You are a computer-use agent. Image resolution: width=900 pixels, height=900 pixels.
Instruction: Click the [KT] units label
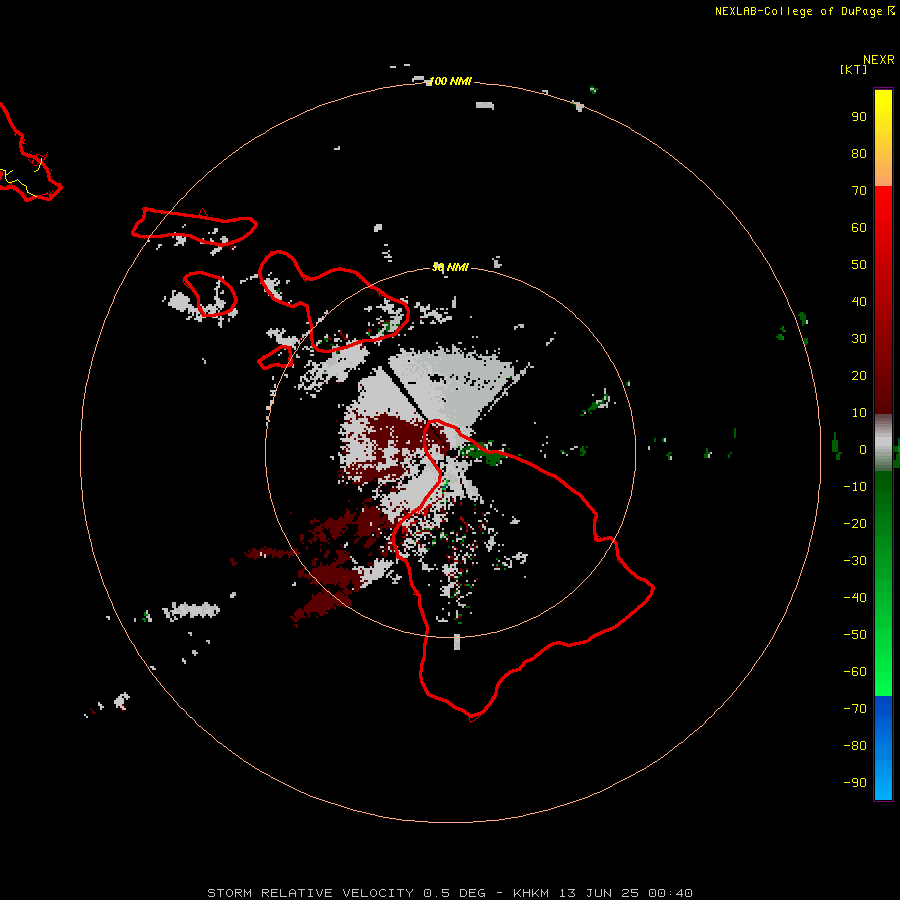coord(854,69)
